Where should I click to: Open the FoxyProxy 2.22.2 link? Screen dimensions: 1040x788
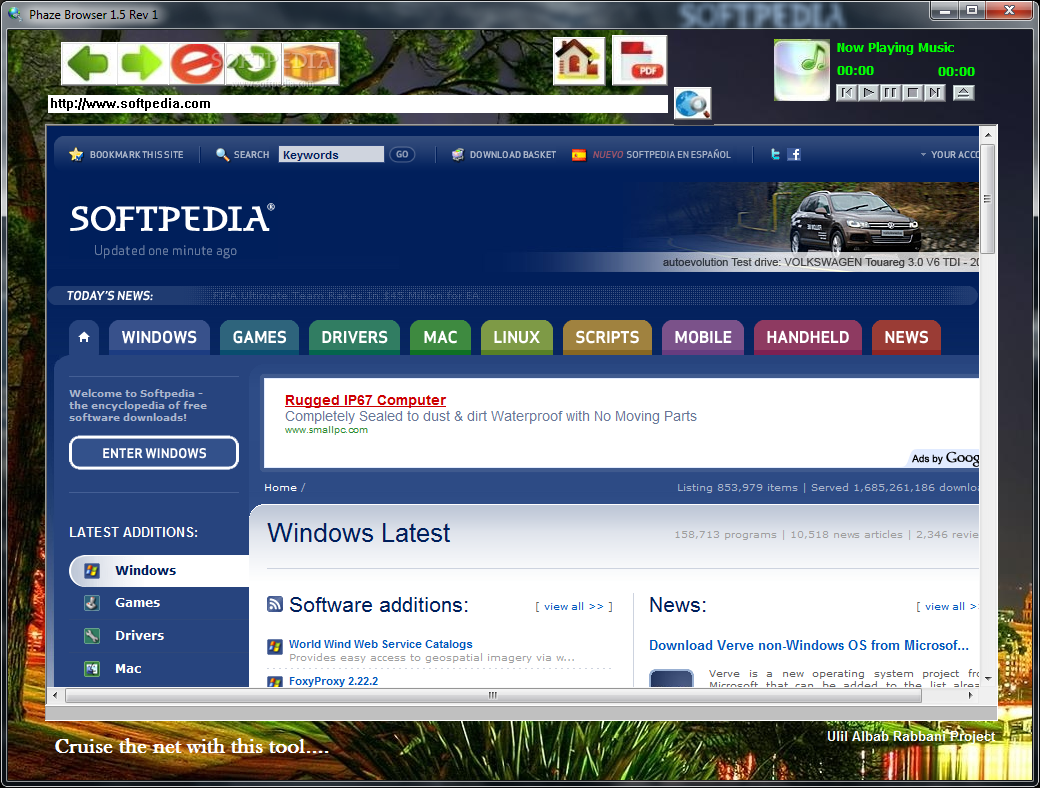(x=334, y=681)
